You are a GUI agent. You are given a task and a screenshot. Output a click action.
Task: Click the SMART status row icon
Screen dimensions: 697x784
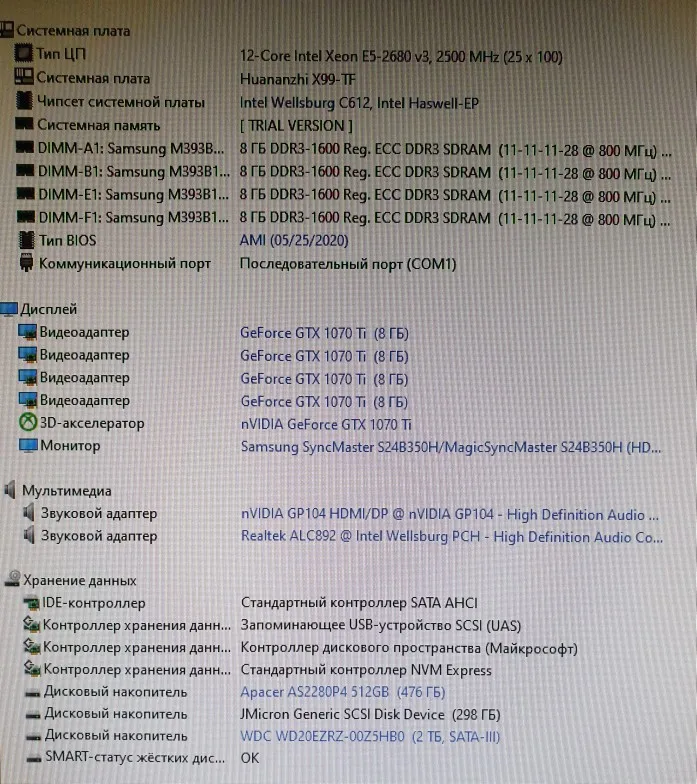(x=34, y=759)
